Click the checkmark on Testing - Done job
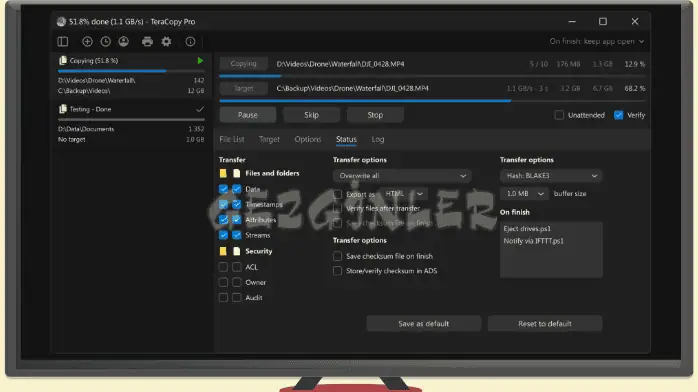The image size is (698, 392). (x=200, y=109)
